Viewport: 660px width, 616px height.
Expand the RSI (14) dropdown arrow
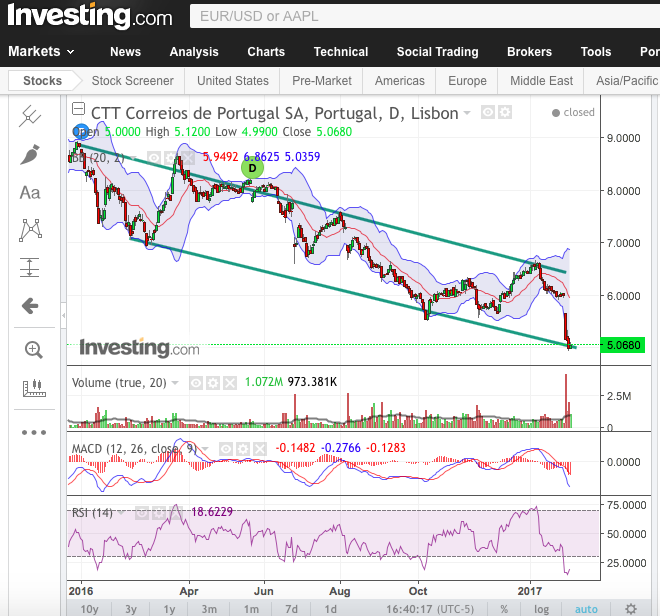(x=121, y=513)
